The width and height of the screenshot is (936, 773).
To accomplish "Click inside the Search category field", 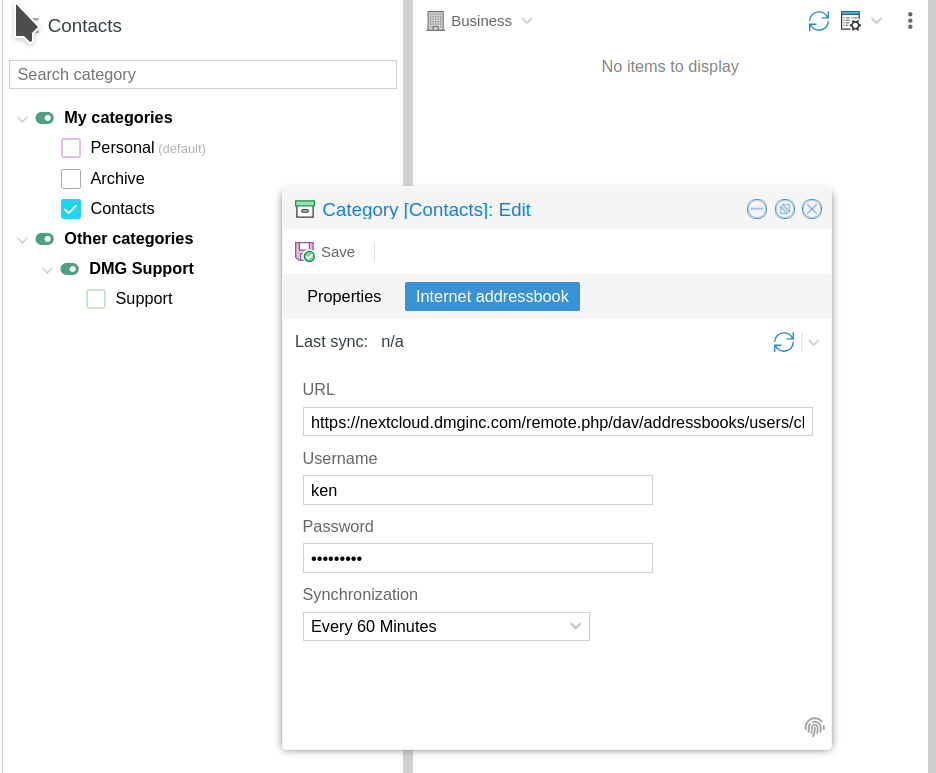I will tap(203, 75).
